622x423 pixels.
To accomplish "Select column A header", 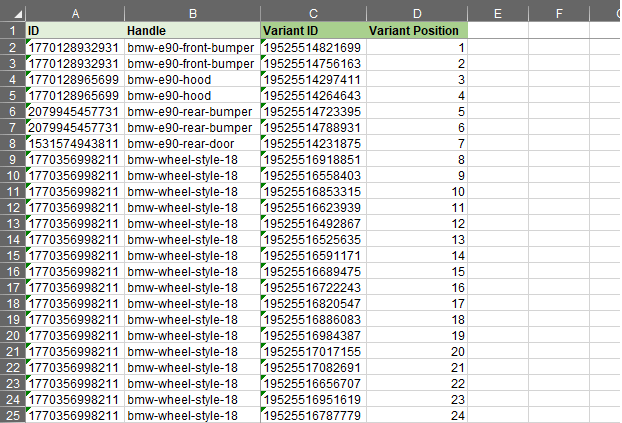I will click(x=75, y=14).
